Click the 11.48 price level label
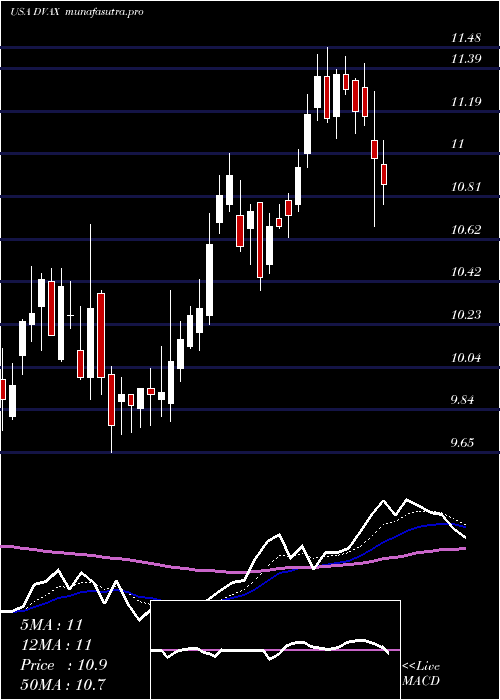500x700 pixels. (466, 38)
